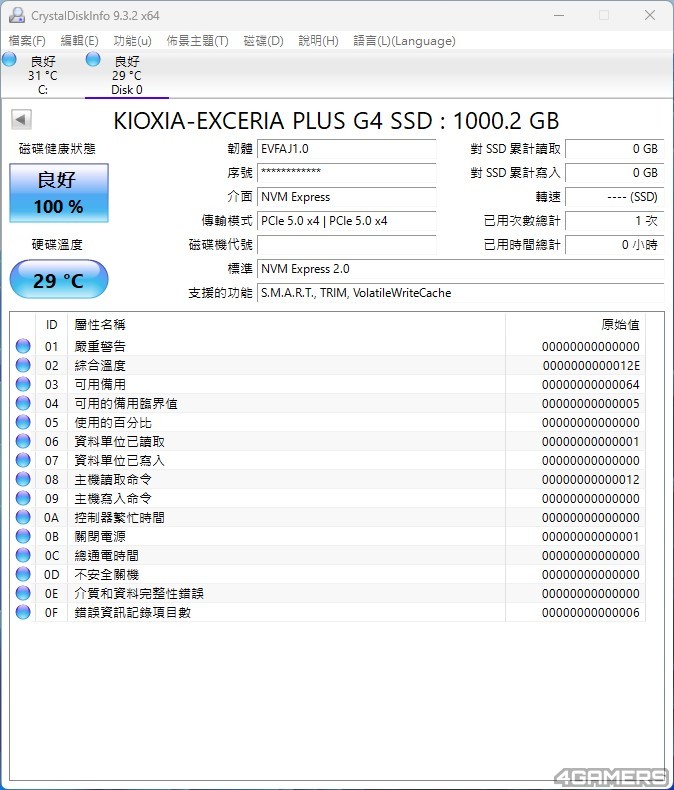The height and width of the screenshot is (790, 674).
Task: Click status orb in row 07 資料單位已寫入
Action: [x=23, y=460]
